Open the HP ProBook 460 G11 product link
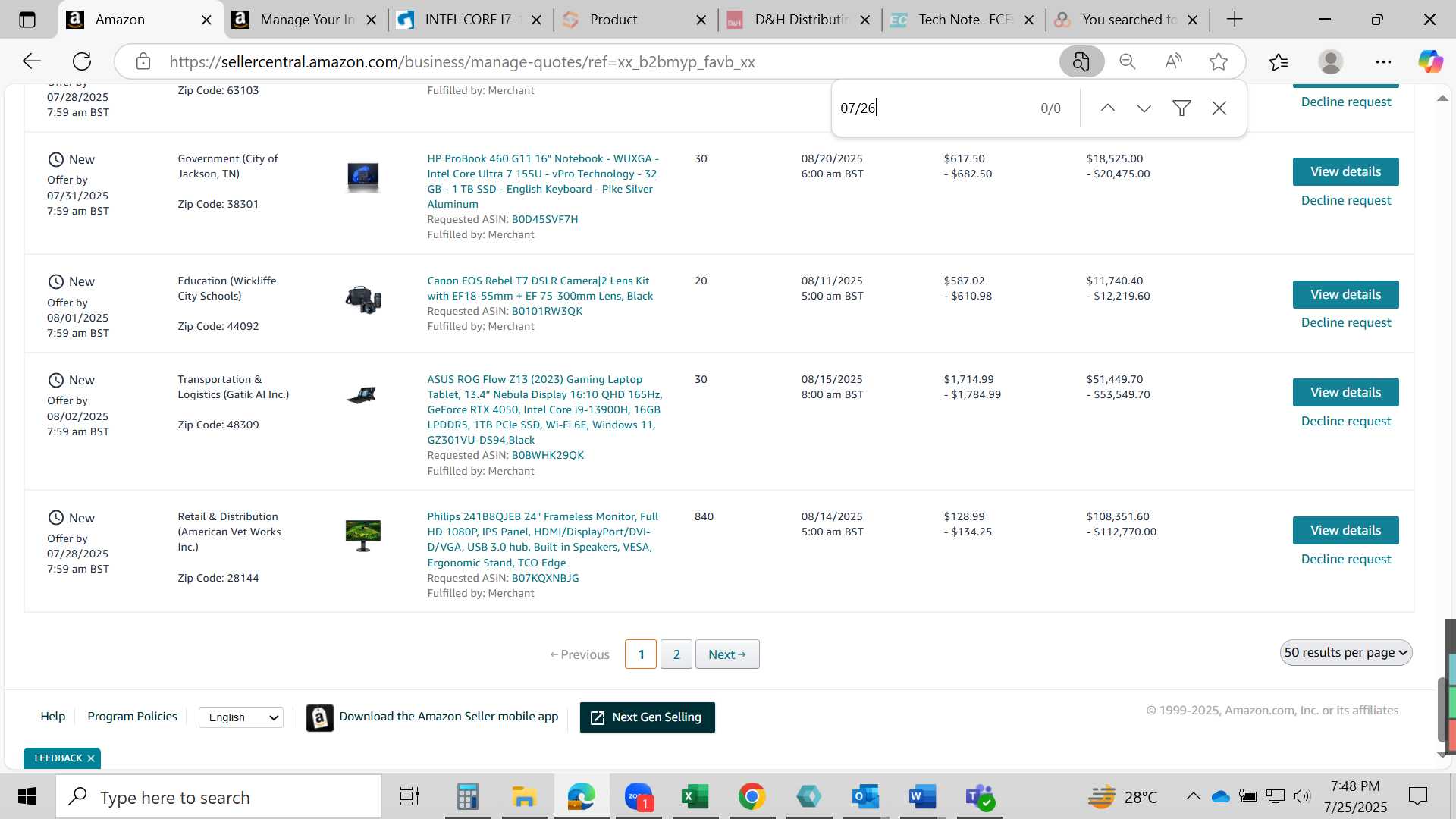1456x819 pixels. (543, 181)
